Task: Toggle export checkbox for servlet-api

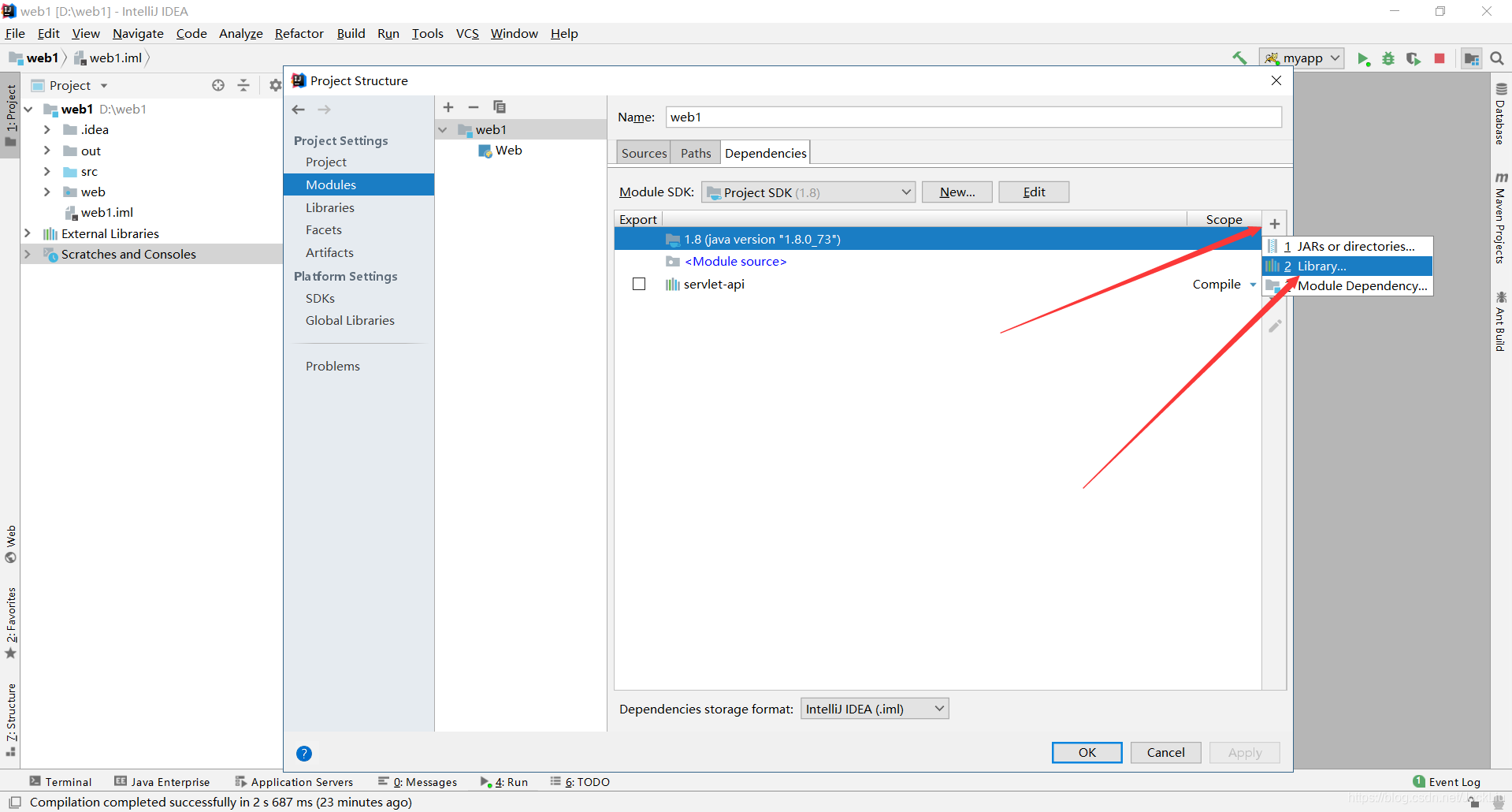Action: (639, 284)
